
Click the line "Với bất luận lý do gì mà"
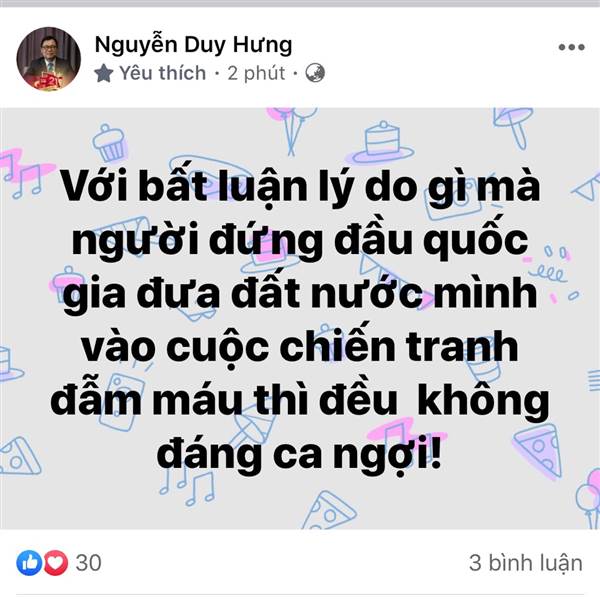[300, 189]
